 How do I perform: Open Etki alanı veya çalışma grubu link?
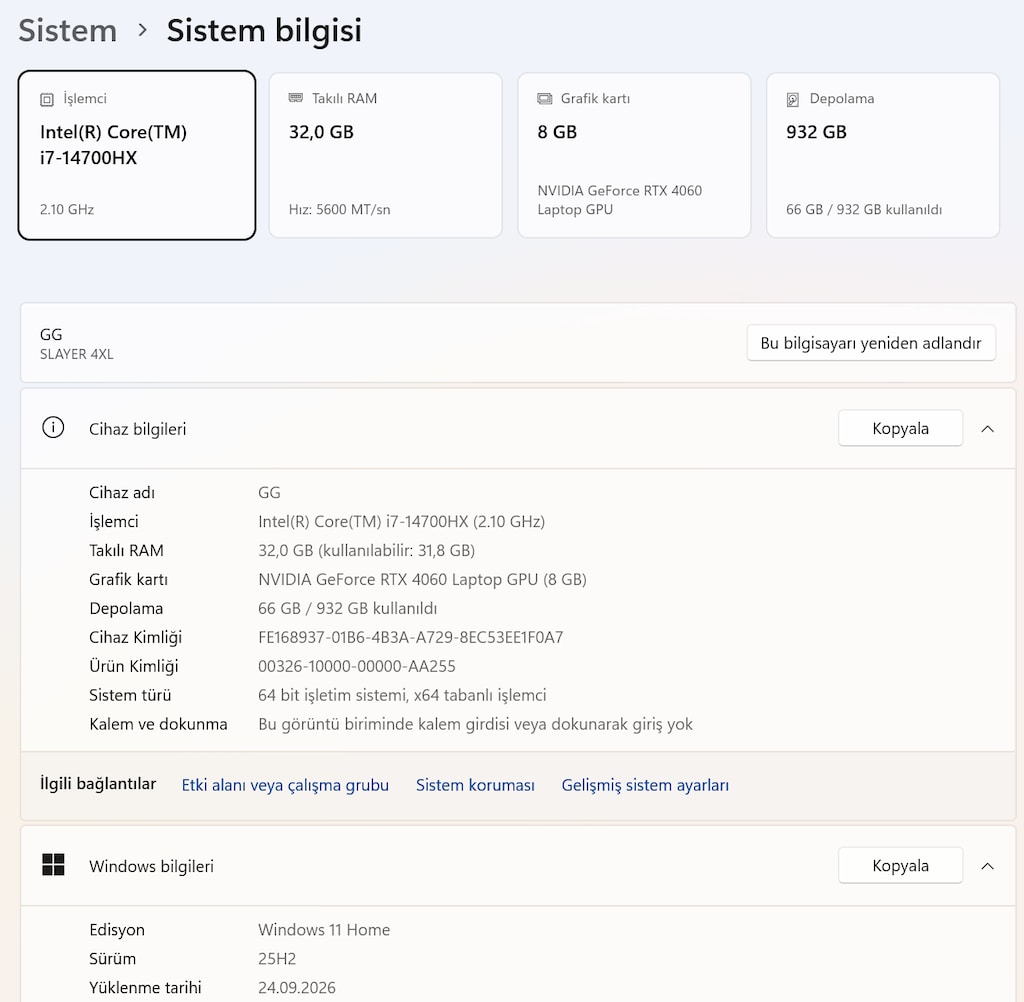pos(285,785)
